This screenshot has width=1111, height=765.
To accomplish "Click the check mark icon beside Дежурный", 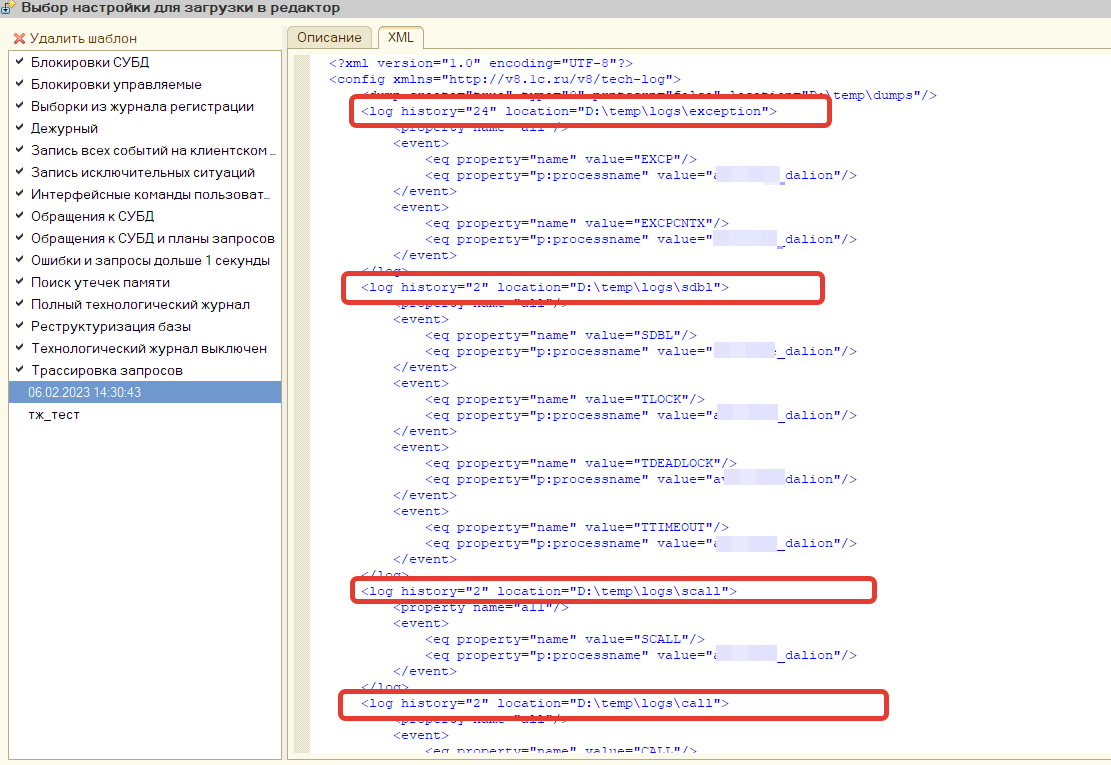I will [x=19, y=128].
